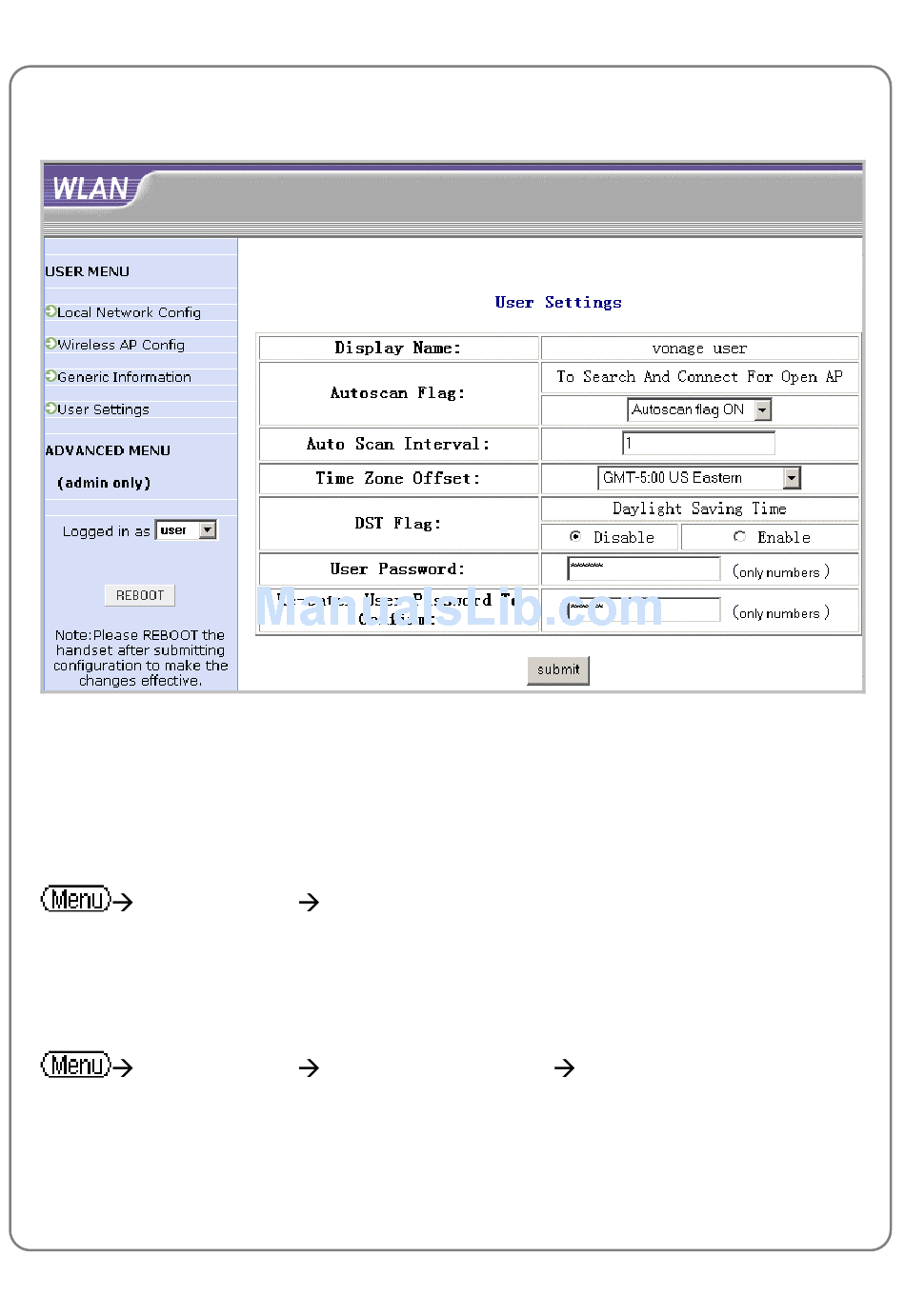Screen dimensions: 905x1316
Task: Click the 'Display Name:' label
Action: click(398, 349)
